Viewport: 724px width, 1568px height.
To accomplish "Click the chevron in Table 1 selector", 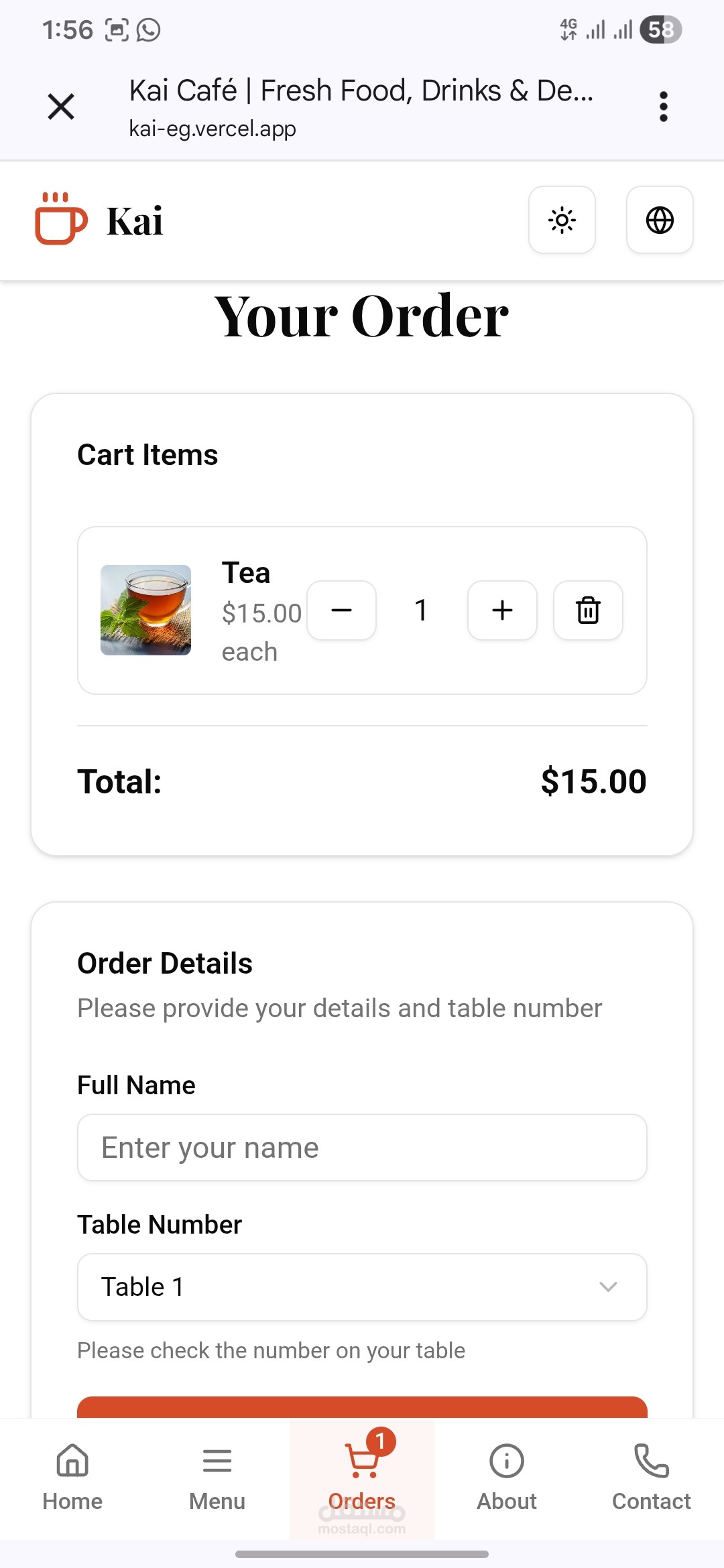I will pyautogui.click(x=608, y=1287).
